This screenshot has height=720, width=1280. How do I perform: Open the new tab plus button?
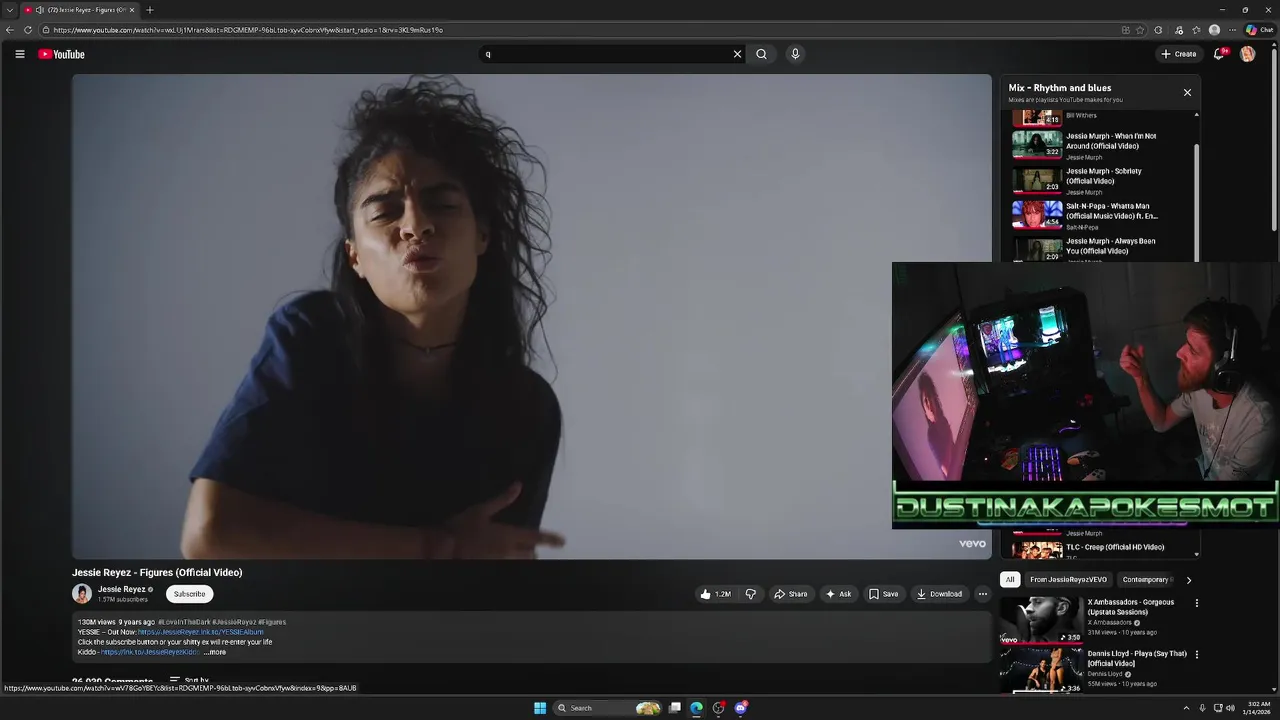[x=150, y=10]
